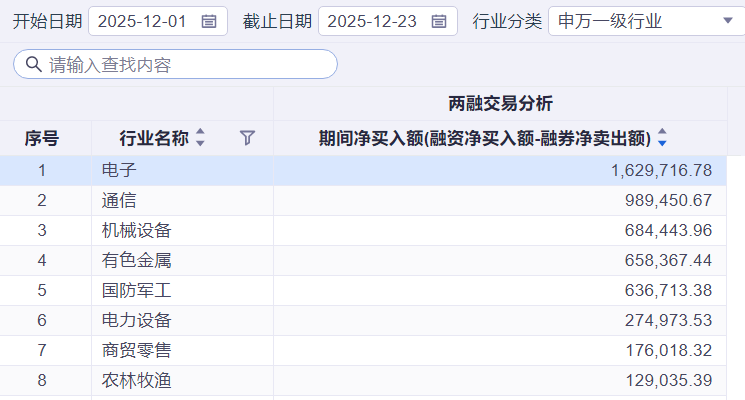Viewport: 745px width, 400px height.
Task: Click the 截止日期 label
Action: (277, 21)
